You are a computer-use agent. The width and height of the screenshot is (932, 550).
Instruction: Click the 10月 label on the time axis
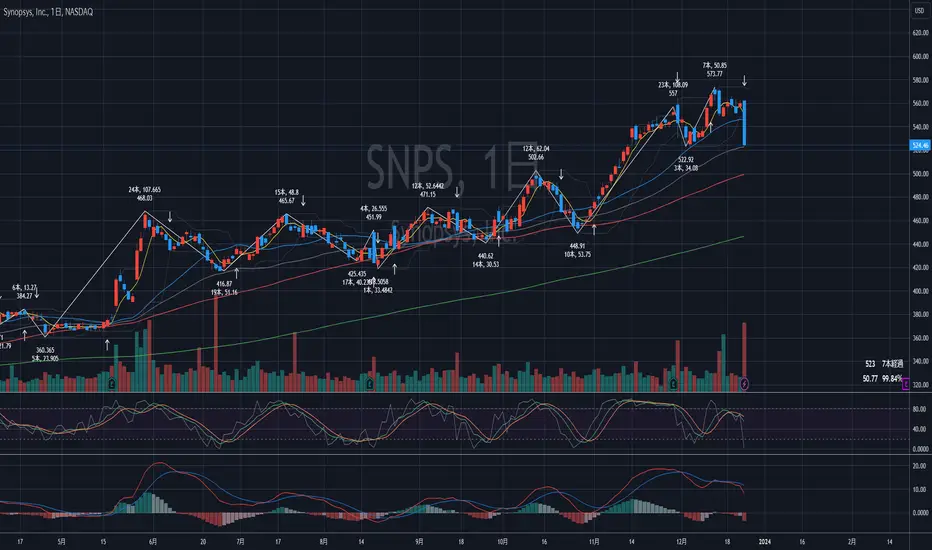pyautogui.click(x=502, y=542)
